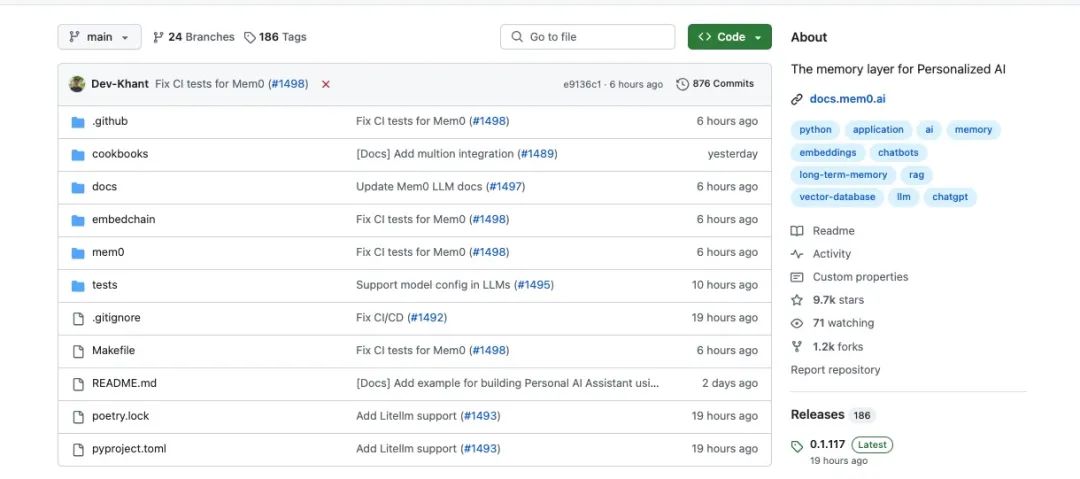1080x479 pixels.
Task: Visit the docs.mem0.ai website link
Action: (847, 99)
